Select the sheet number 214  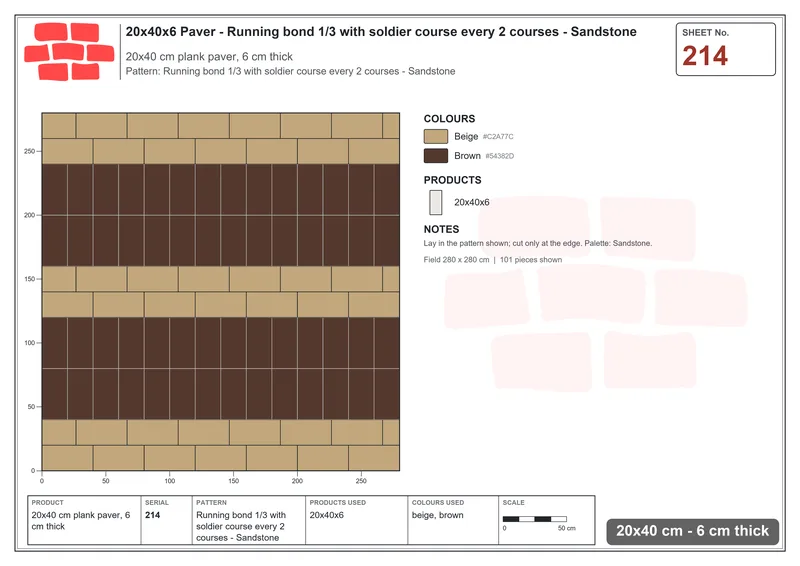coord(705,56)
